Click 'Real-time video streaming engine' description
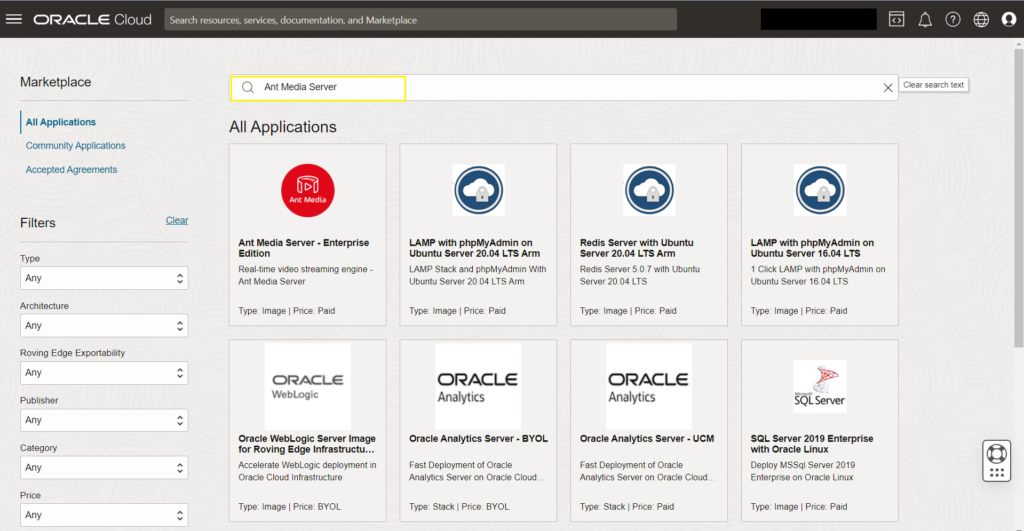1024x531 pixels. coord(305,275)
